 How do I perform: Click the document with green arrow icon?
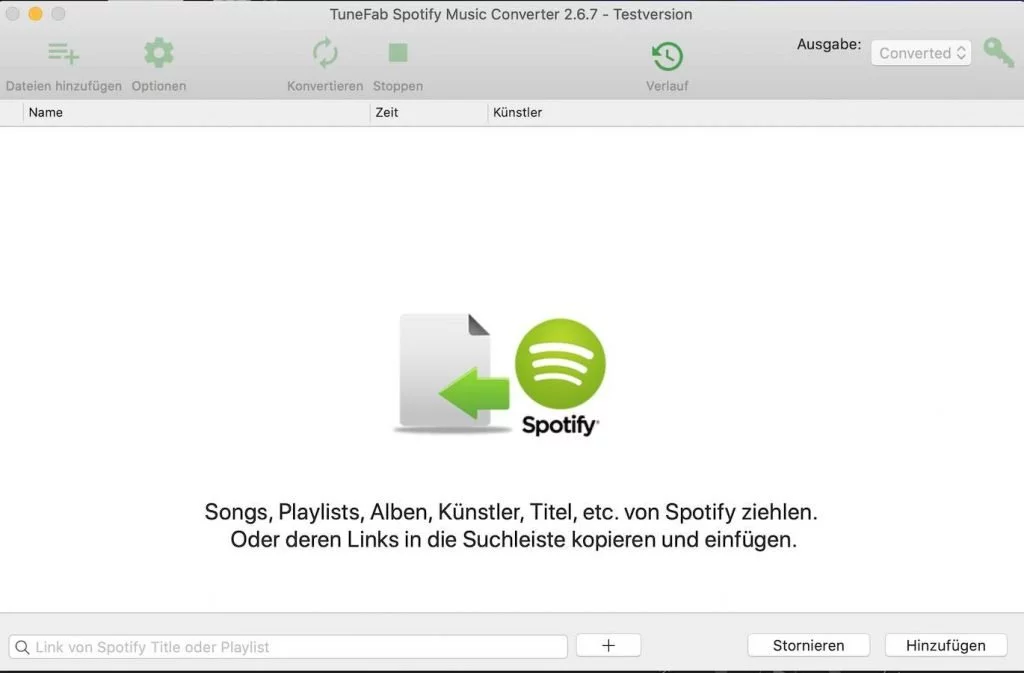click(452, 373)
